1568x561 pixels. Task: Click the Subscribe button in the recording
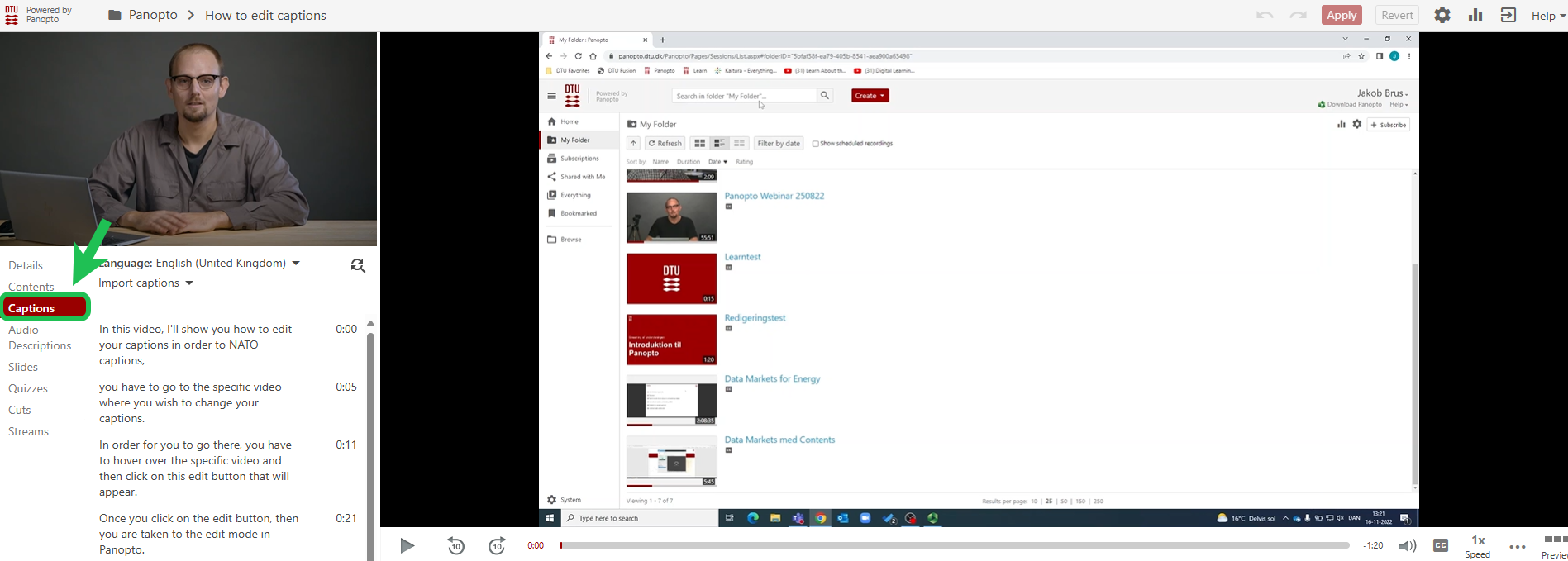tap(1389, 125)
